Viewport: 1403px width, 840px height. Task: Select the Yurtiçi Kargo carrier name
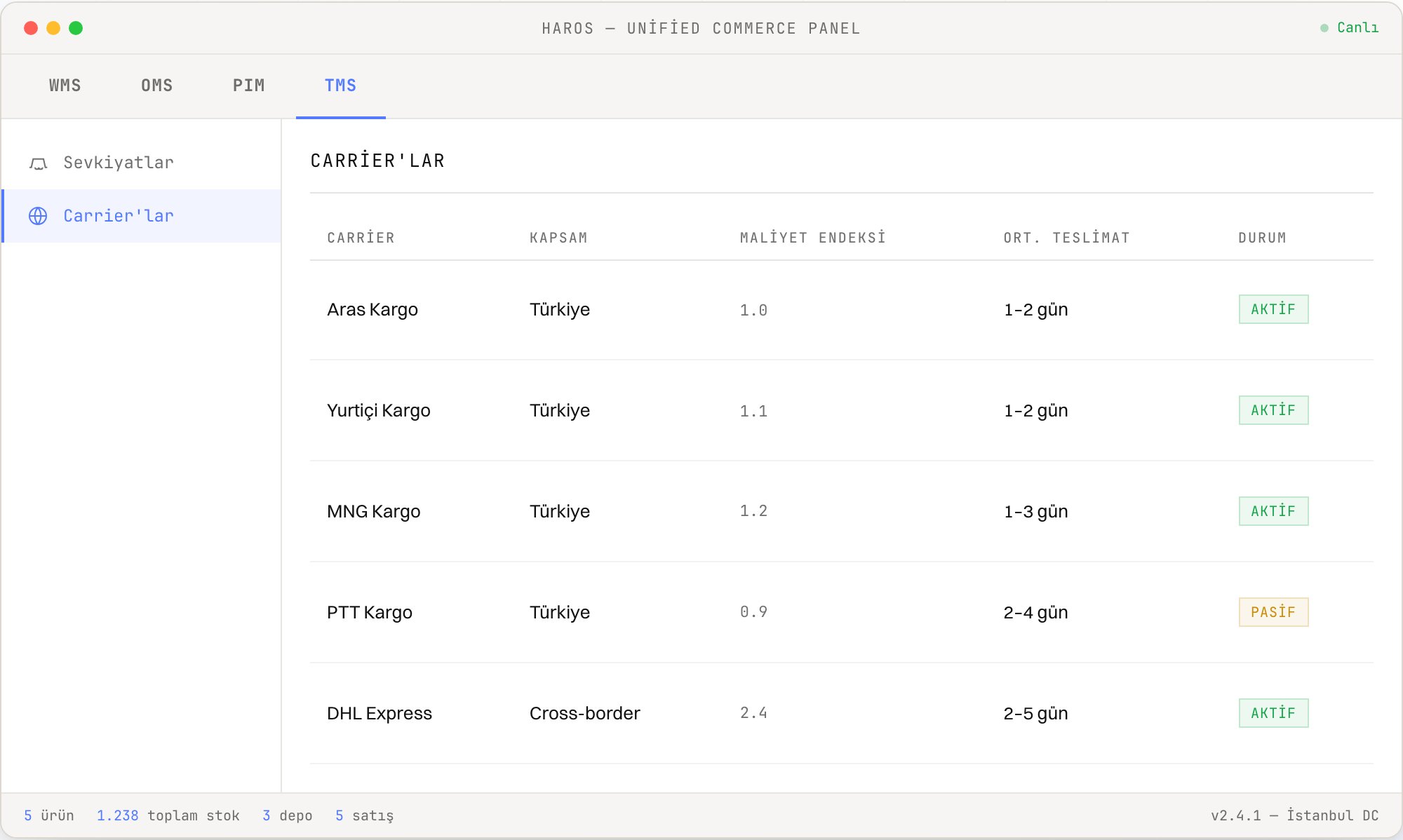coord(379,410)
